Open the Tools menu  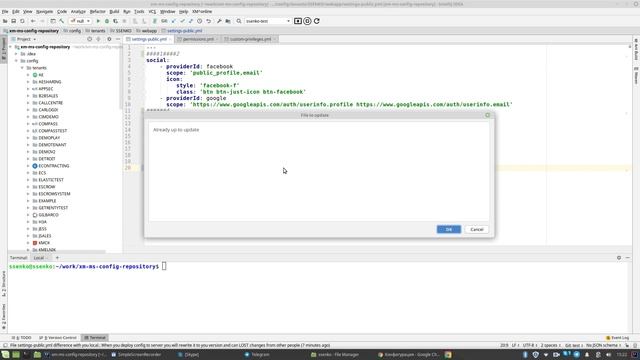pos(139,11)
